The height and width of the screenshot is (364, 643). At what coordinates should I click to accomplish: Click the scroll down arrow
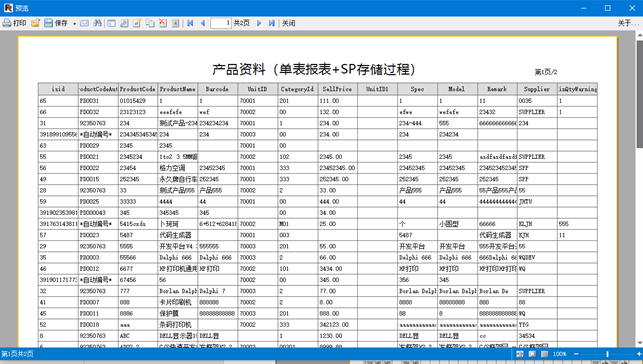(x=639, y=344)
